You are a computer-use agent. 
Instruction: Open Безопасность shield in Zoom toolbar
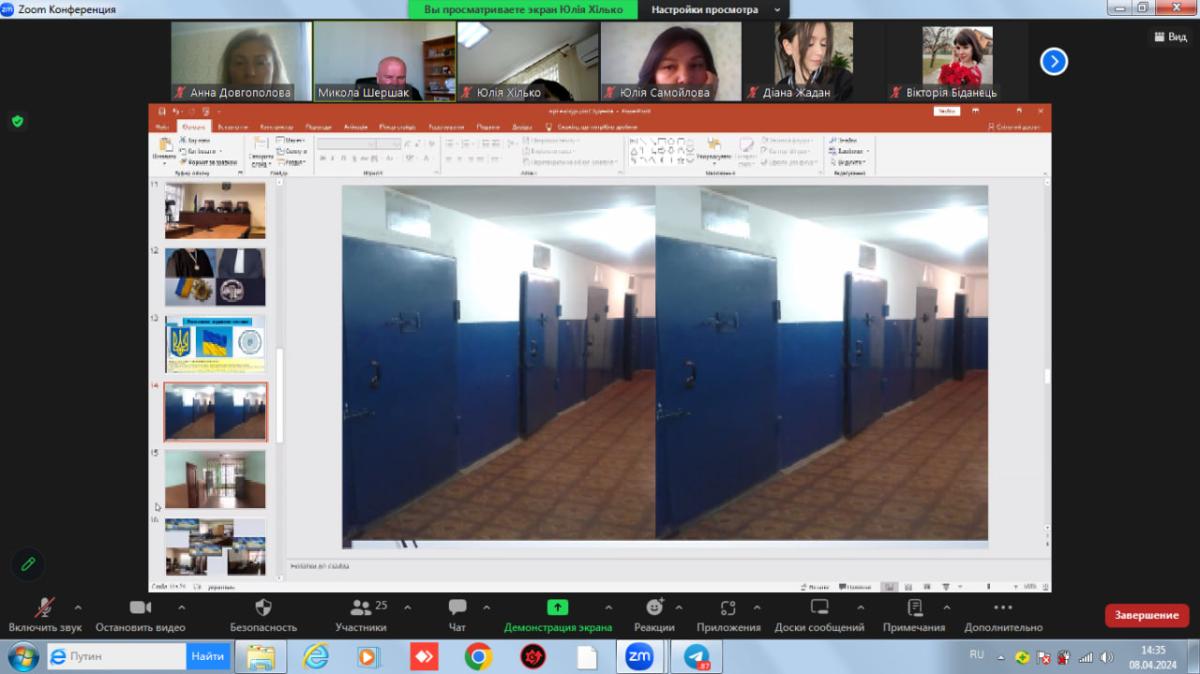264,607
